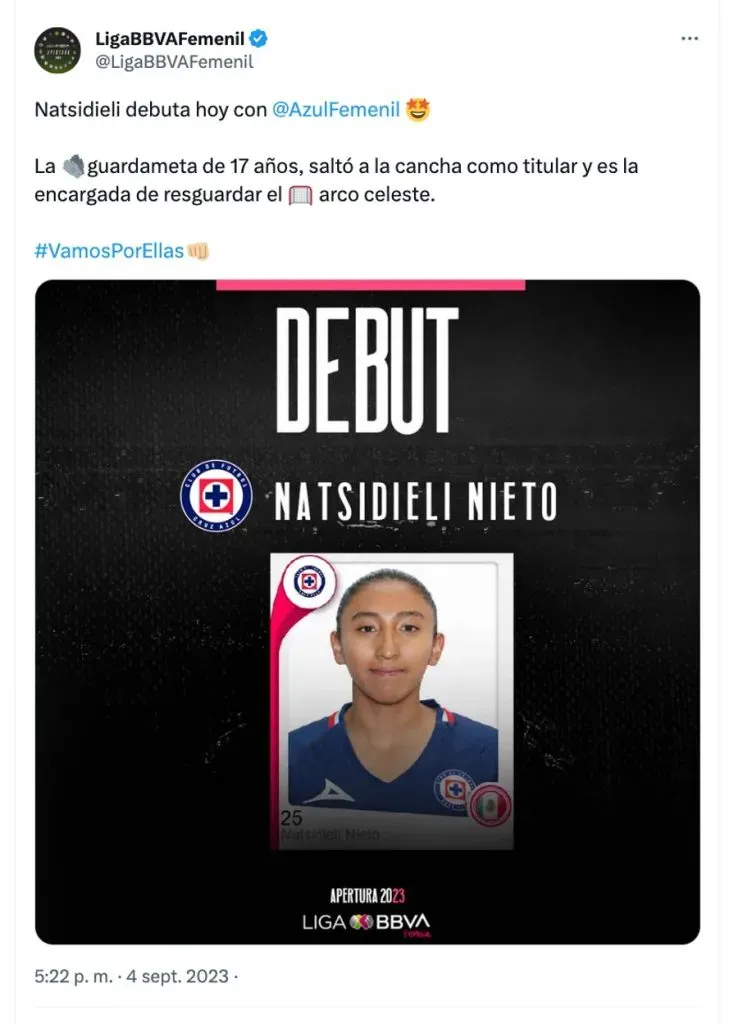
Task: Click the LigaBBVAFemenil profile avatar
Action: click(x=58, y=50)
